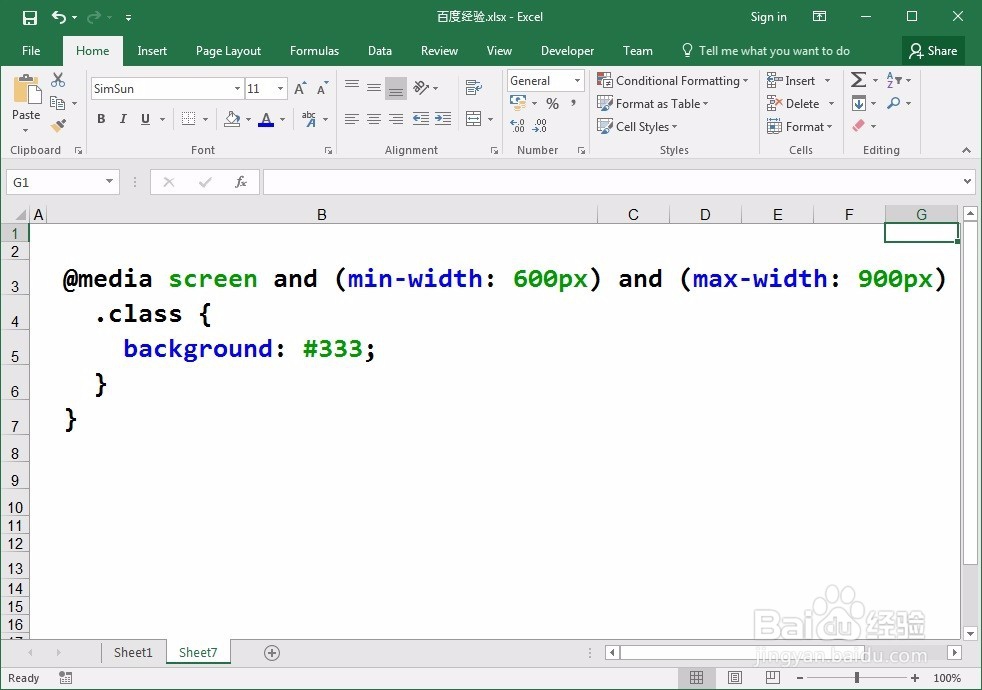Toggle Wrap Text
Screen dimensions: 982x690
(x=474, y=88)
